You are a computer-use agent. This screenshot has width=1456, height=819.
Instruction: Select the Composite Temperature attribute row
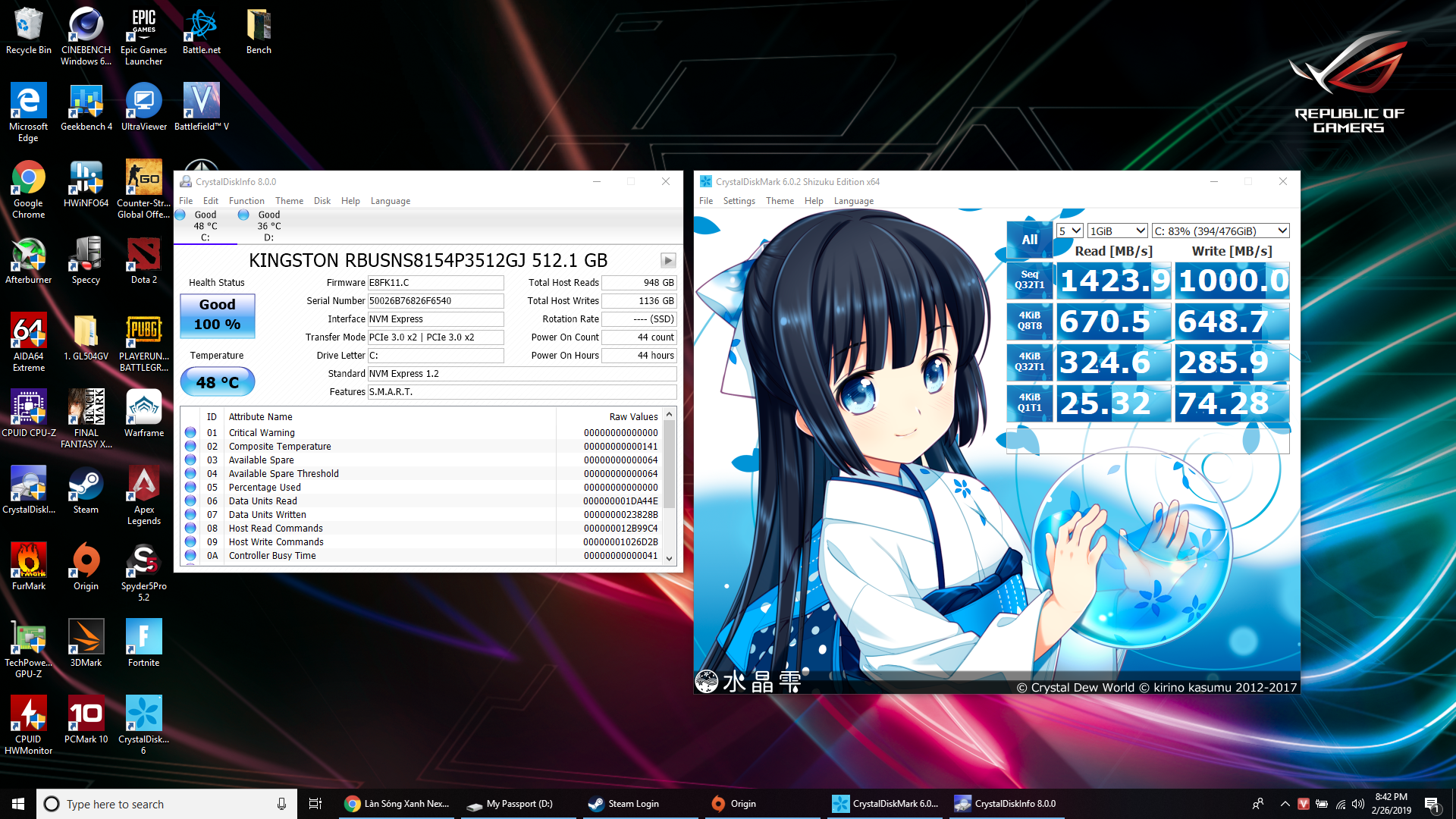click(422, 447)
